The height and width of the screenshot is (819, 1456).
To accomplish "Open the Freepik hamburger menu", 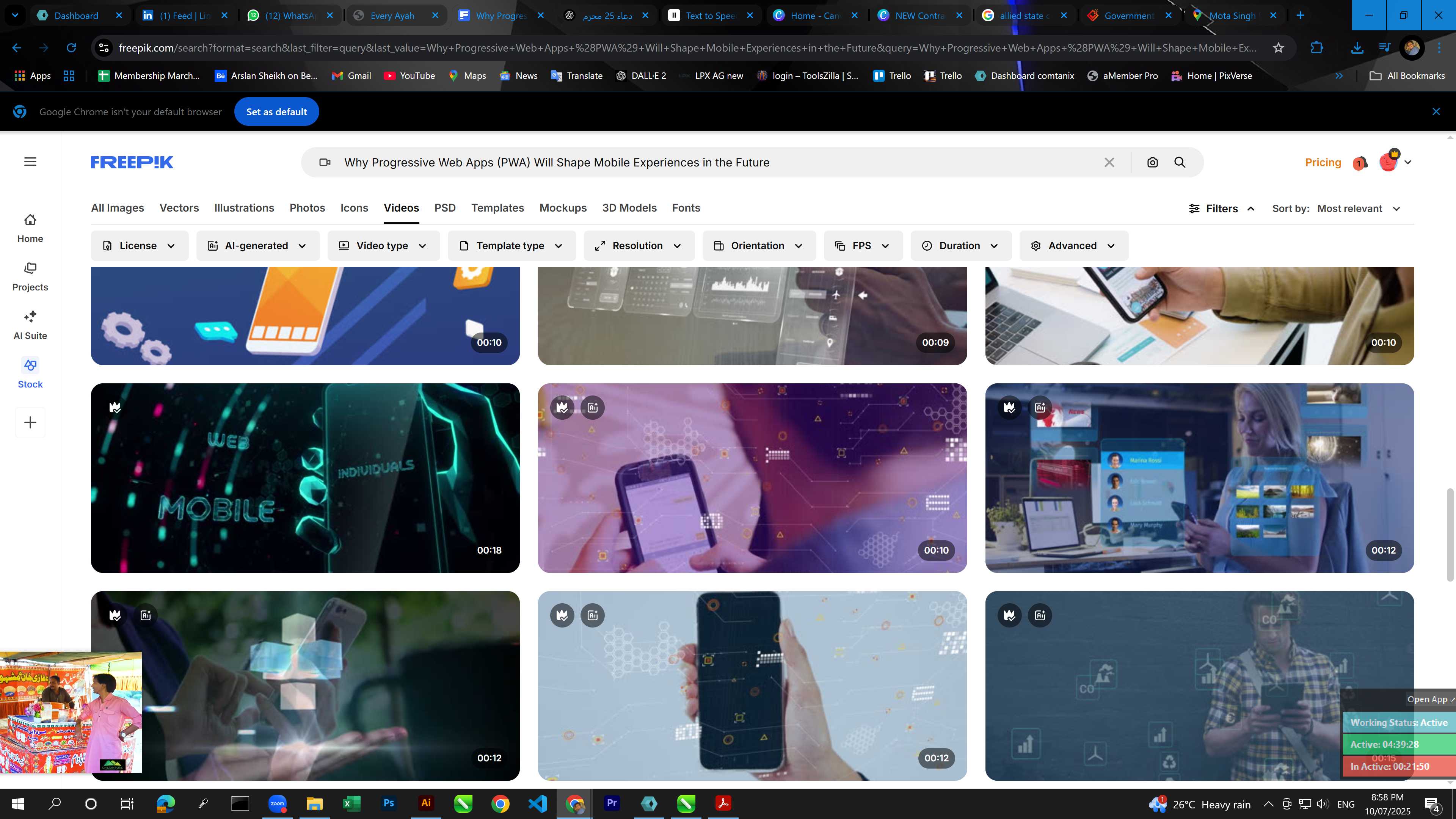I will coord(30,162).
